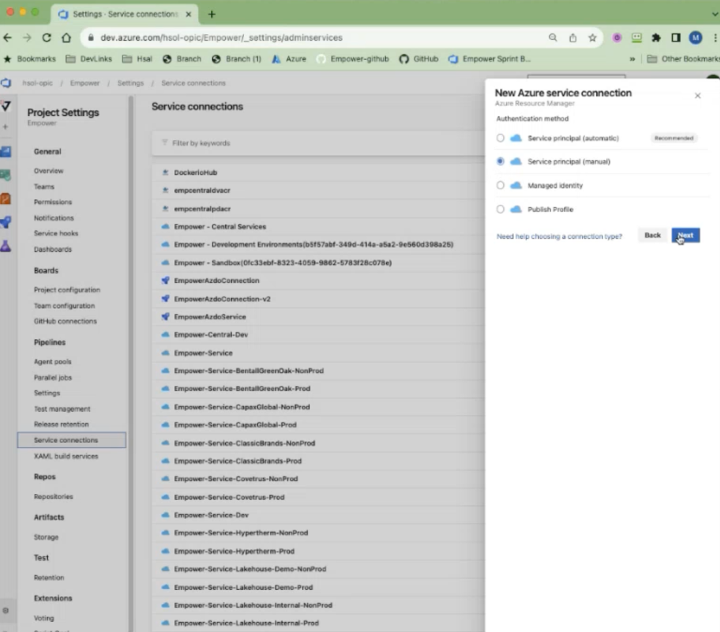Open the browser extensions puzzle icon
Image resolution: width=720 pixels, height=632 pixels.
656,38
